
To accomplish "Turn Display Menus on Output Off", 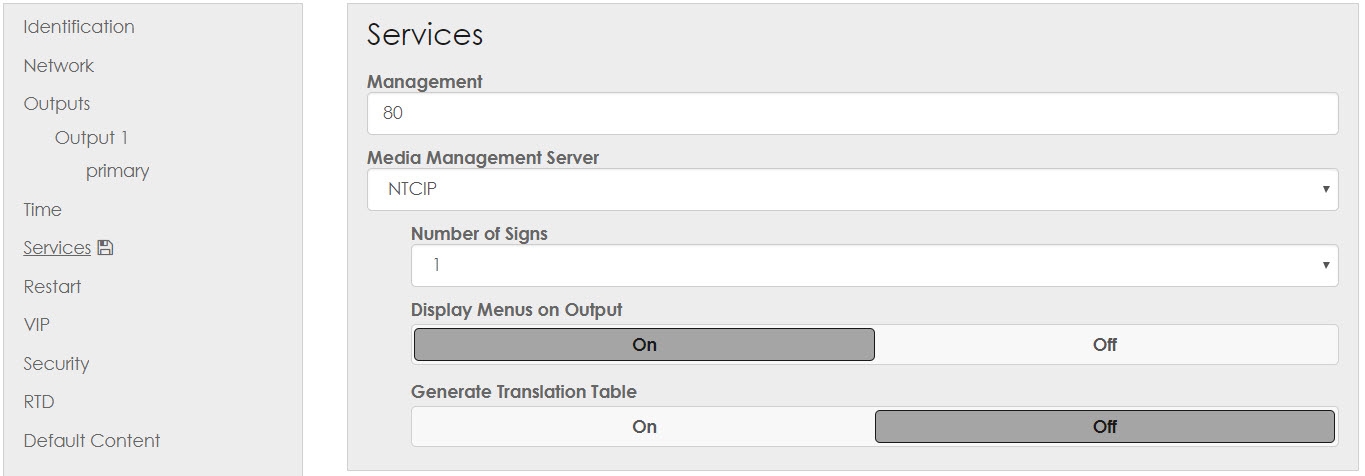I will (1104, 345).
